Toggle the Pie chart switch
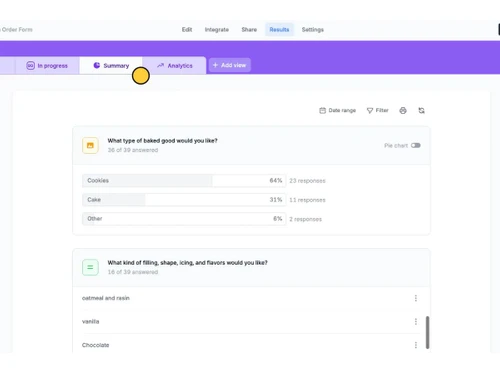500x375 pixels. (416, 145)
